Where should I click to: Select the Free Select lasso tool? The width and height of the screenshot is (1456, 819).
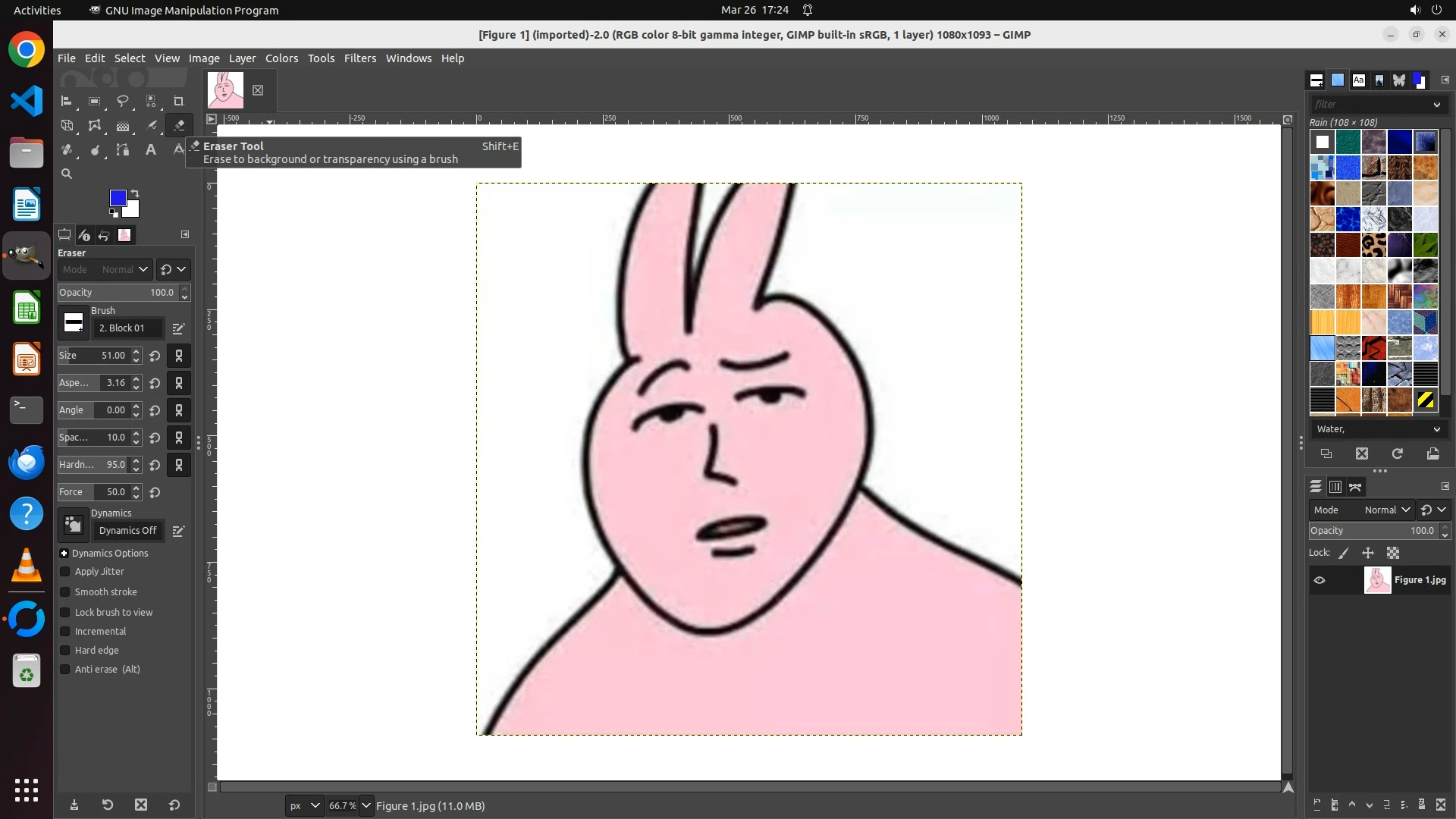tap(123, 101)
